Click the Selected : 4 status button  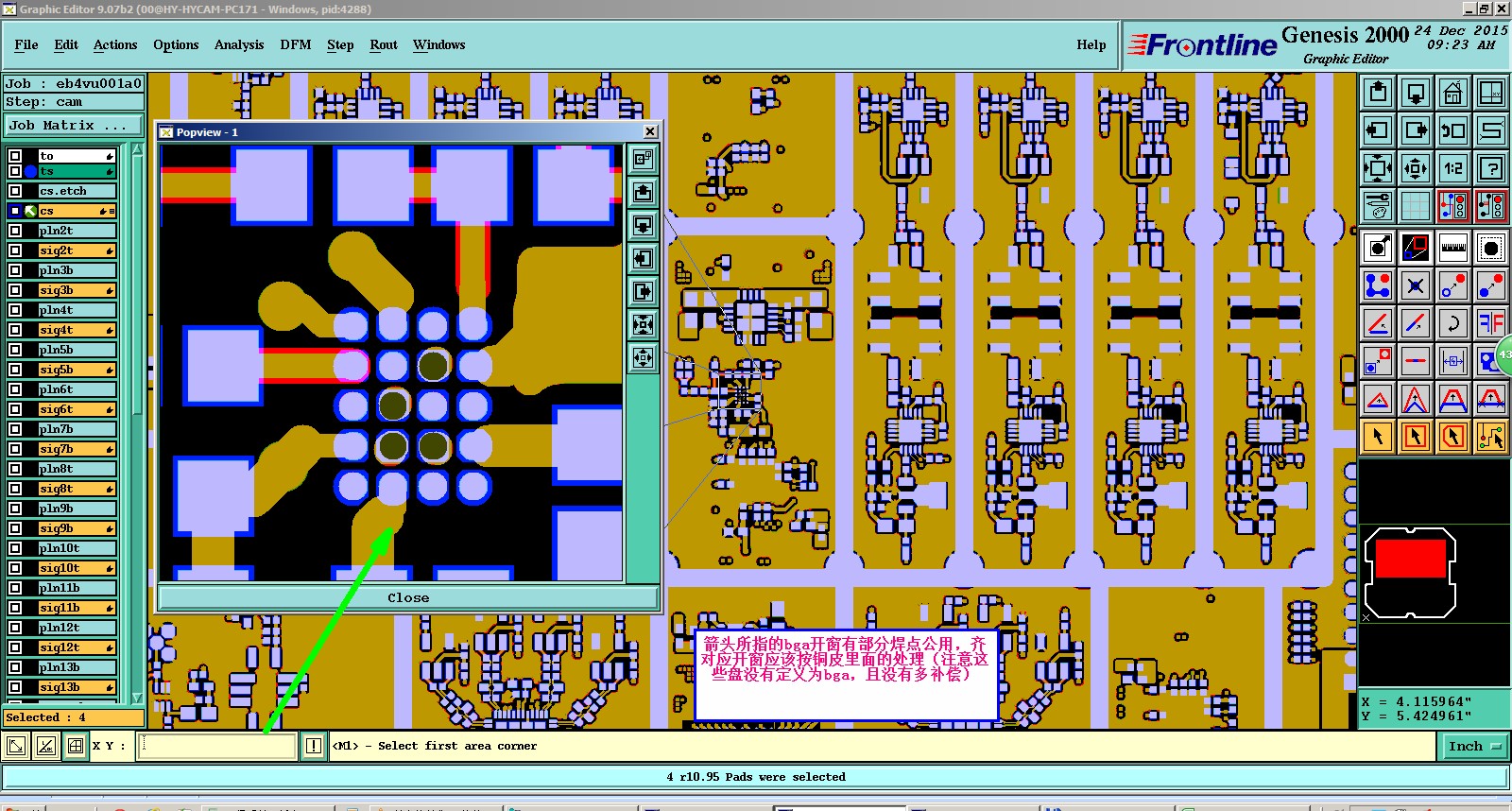click(71, 717)
